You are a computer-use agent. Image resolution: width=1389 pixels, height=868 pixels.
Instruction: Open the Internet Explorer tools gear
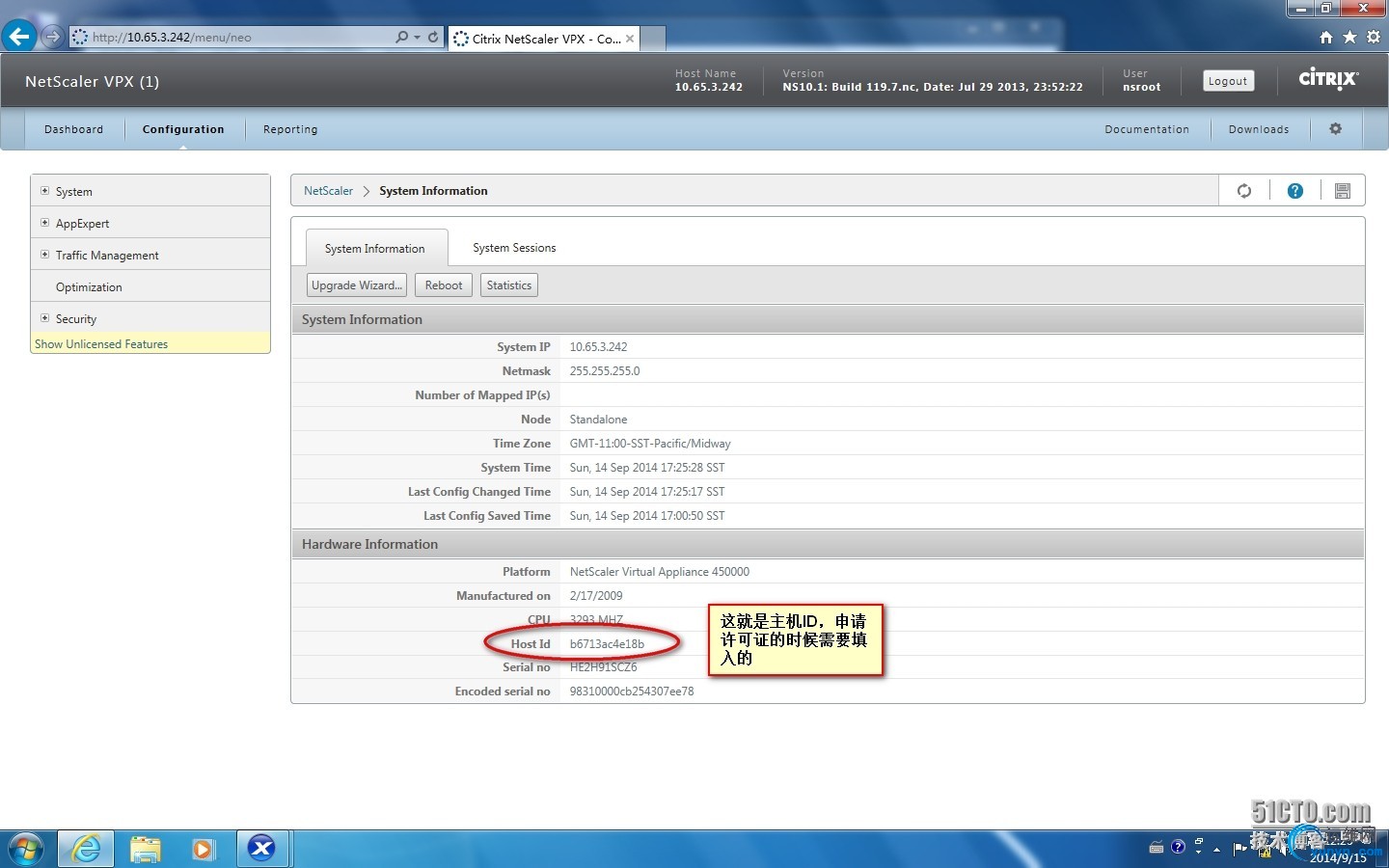1374,37
